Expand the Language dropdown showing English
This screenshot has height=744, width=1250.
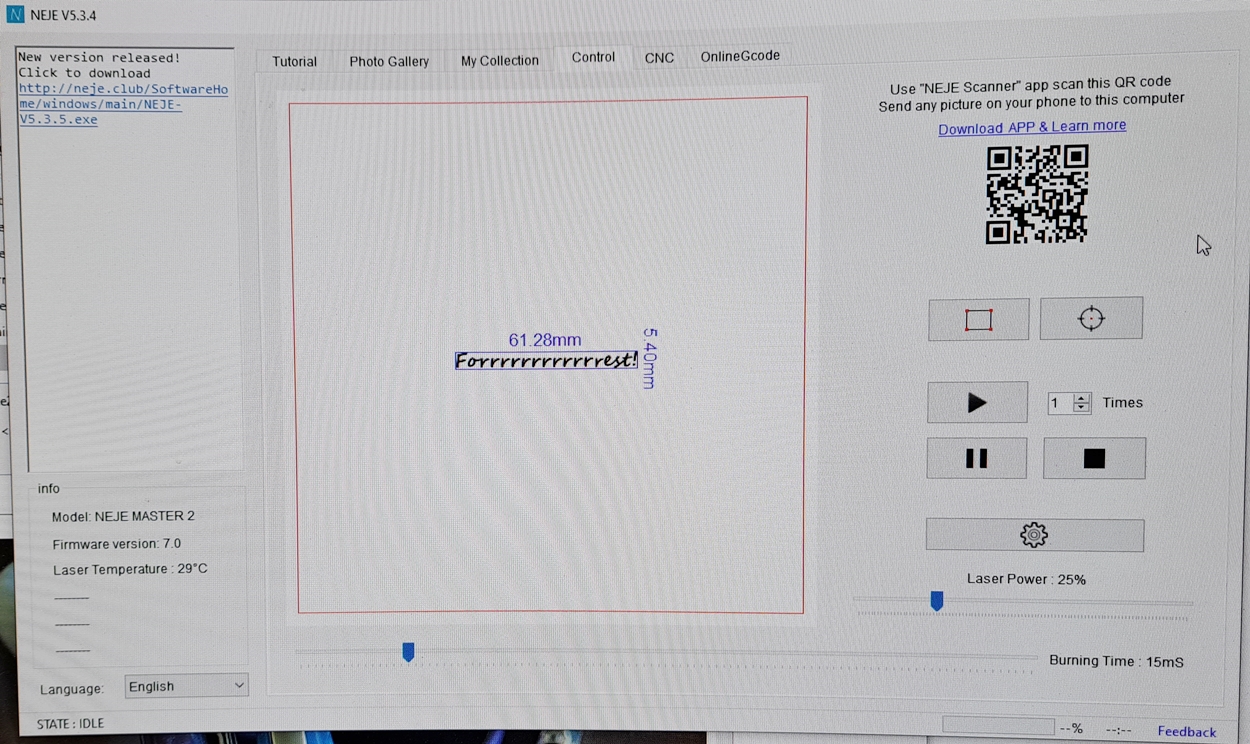point(186,686)
